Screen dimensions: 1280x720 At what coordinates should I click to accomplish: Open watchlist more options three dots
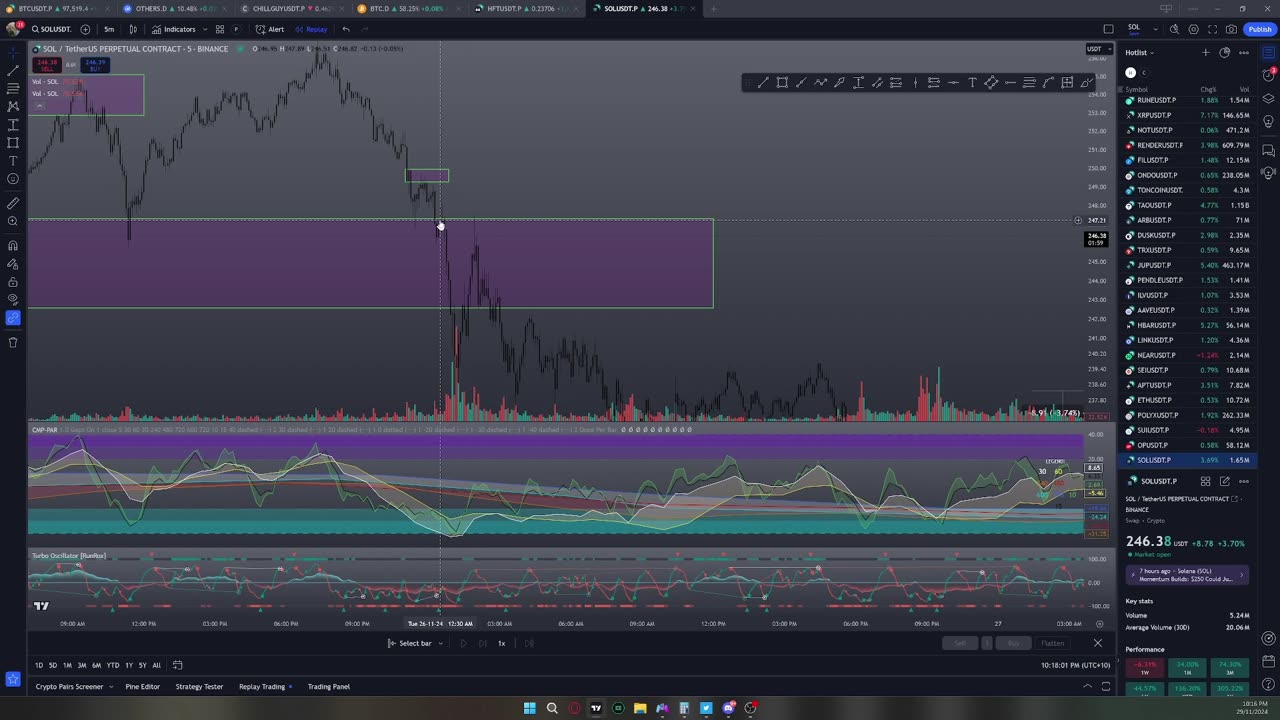[x=1244, y=52]
